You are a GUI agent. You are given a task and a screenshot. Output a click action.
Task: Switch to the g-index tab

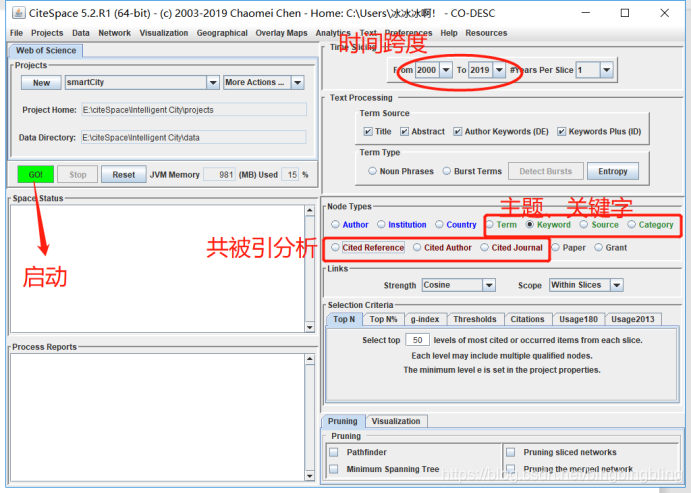coord(425,319)
